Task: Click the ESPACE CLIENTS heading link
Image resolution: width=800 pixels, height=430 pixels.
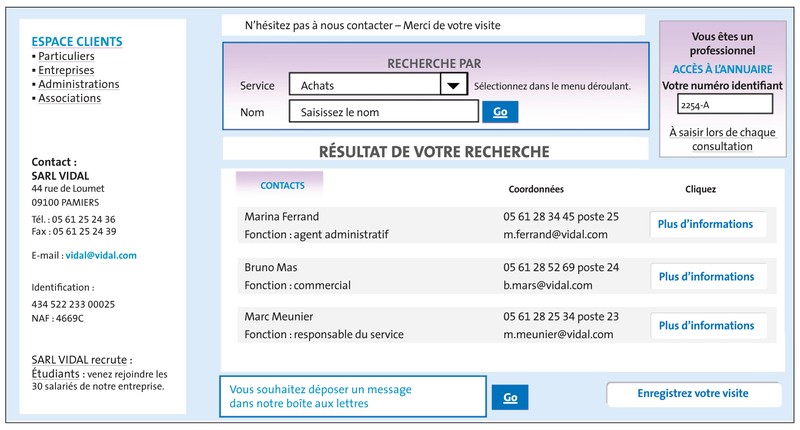Action: coord(77,41)
